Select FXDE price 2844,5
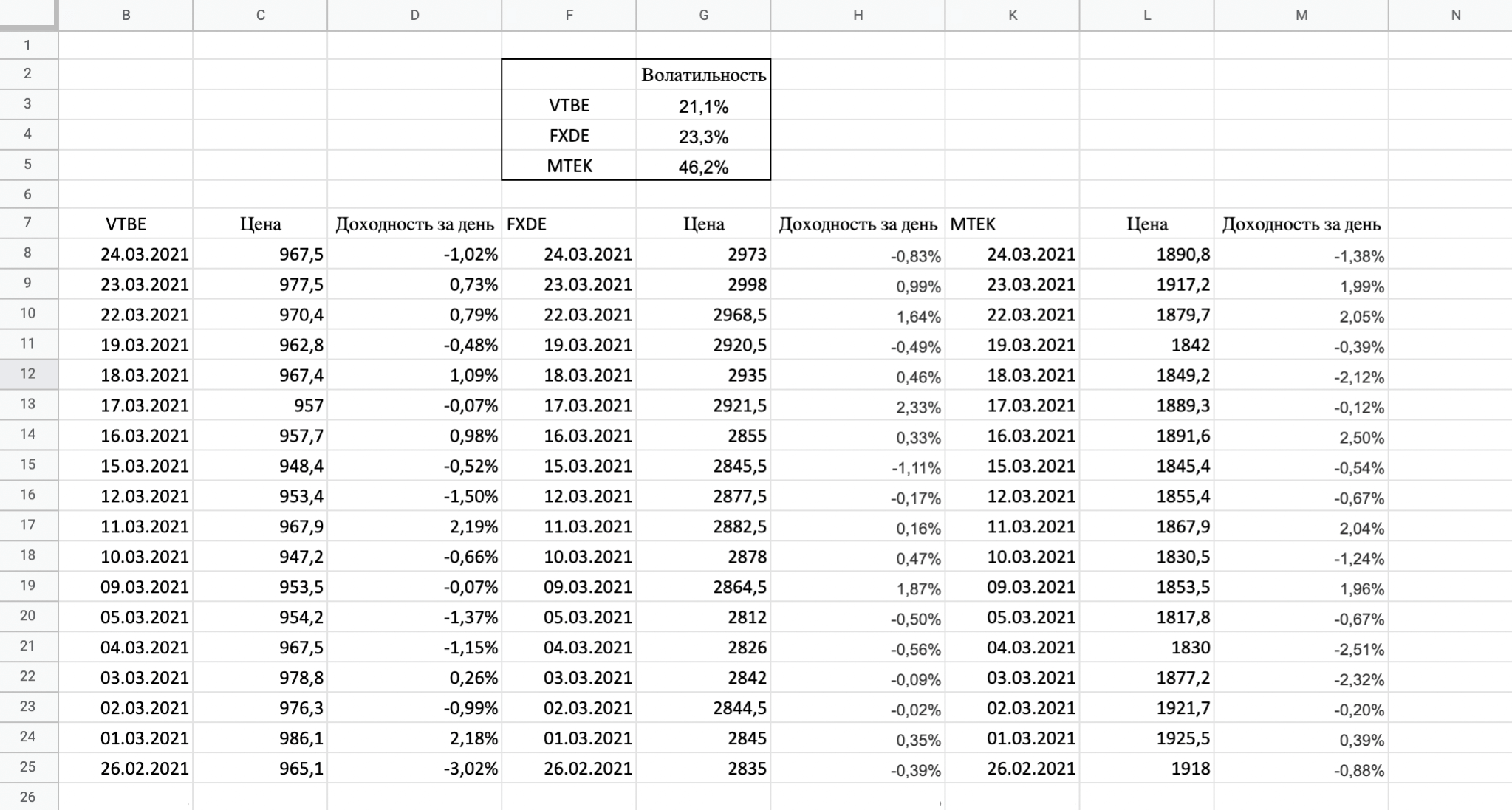Viewport: 1512px width, 810px height. point(703,708)
